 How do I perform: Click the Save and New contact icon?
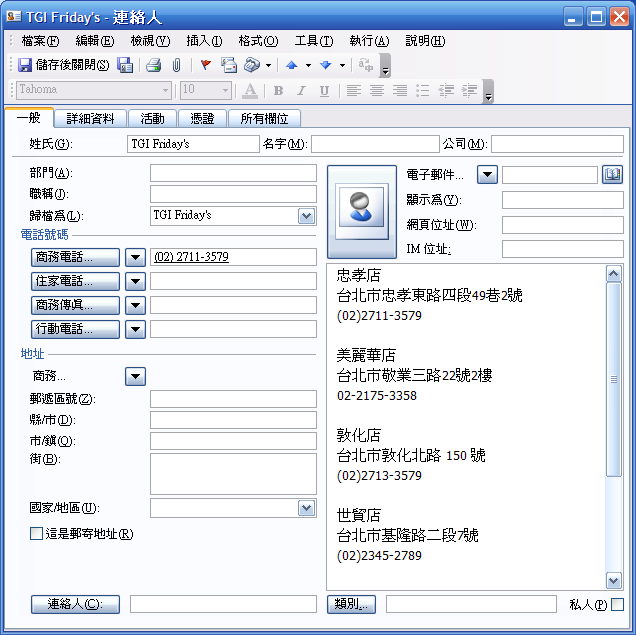125,65
